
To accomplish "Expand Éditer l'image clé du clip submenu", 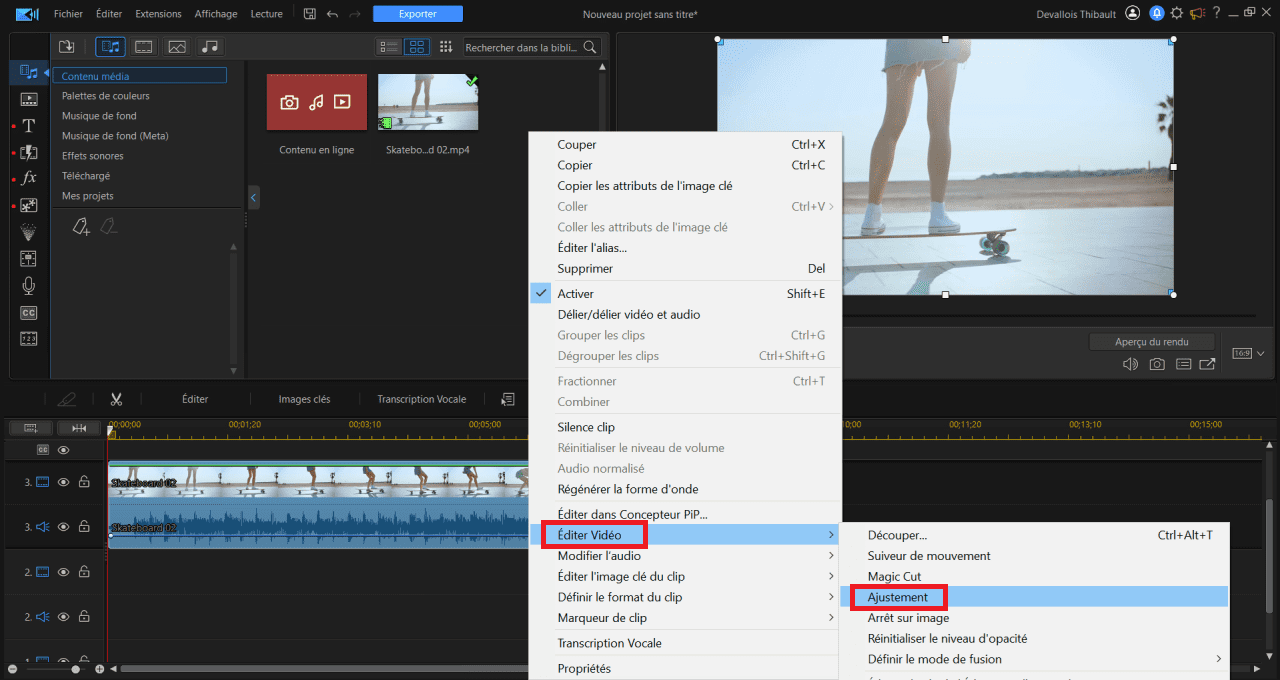I will click(685, 577).
